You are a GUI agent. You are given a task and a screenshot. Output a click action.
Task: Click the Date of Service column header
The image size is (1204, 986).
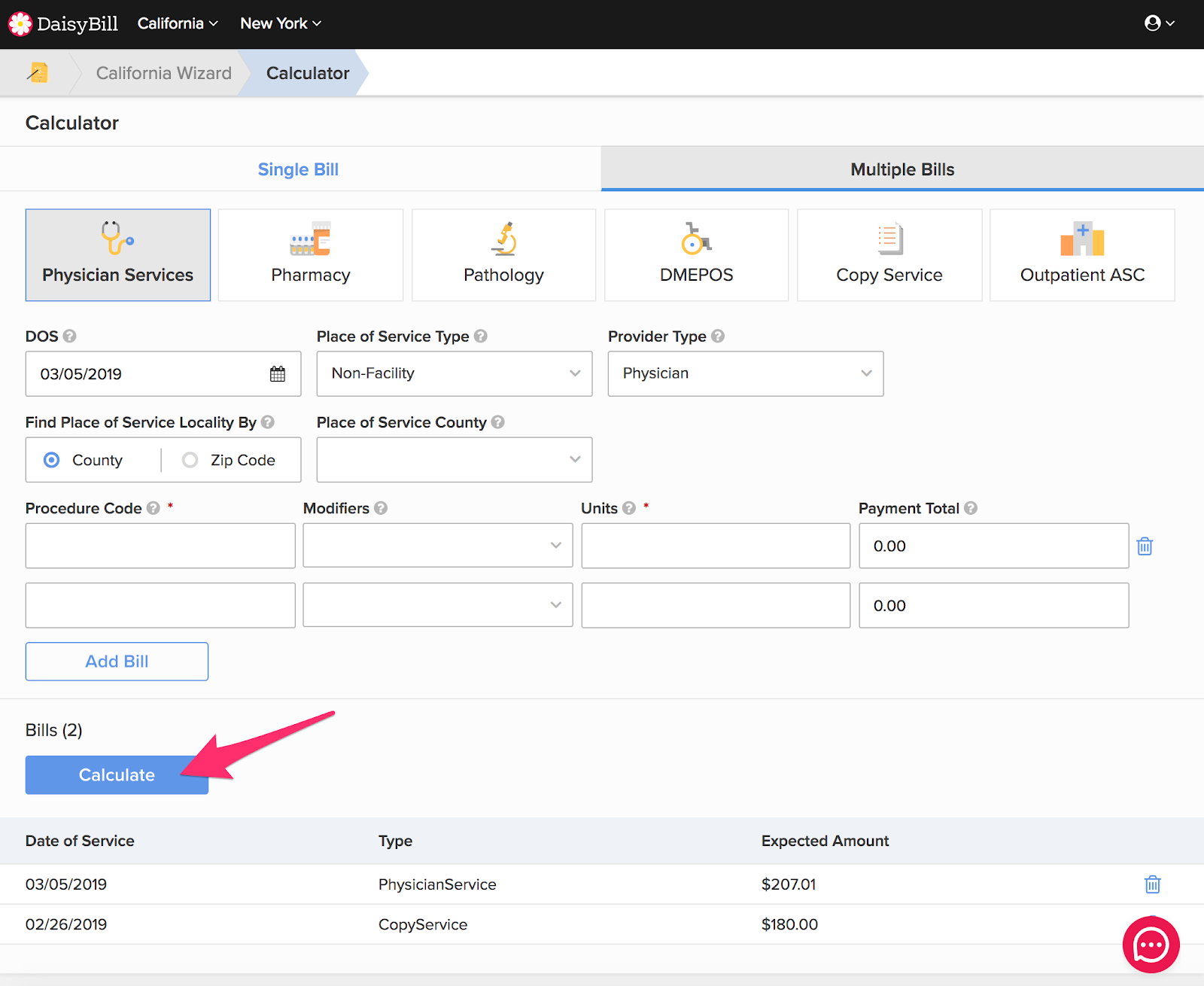point(80,841)
